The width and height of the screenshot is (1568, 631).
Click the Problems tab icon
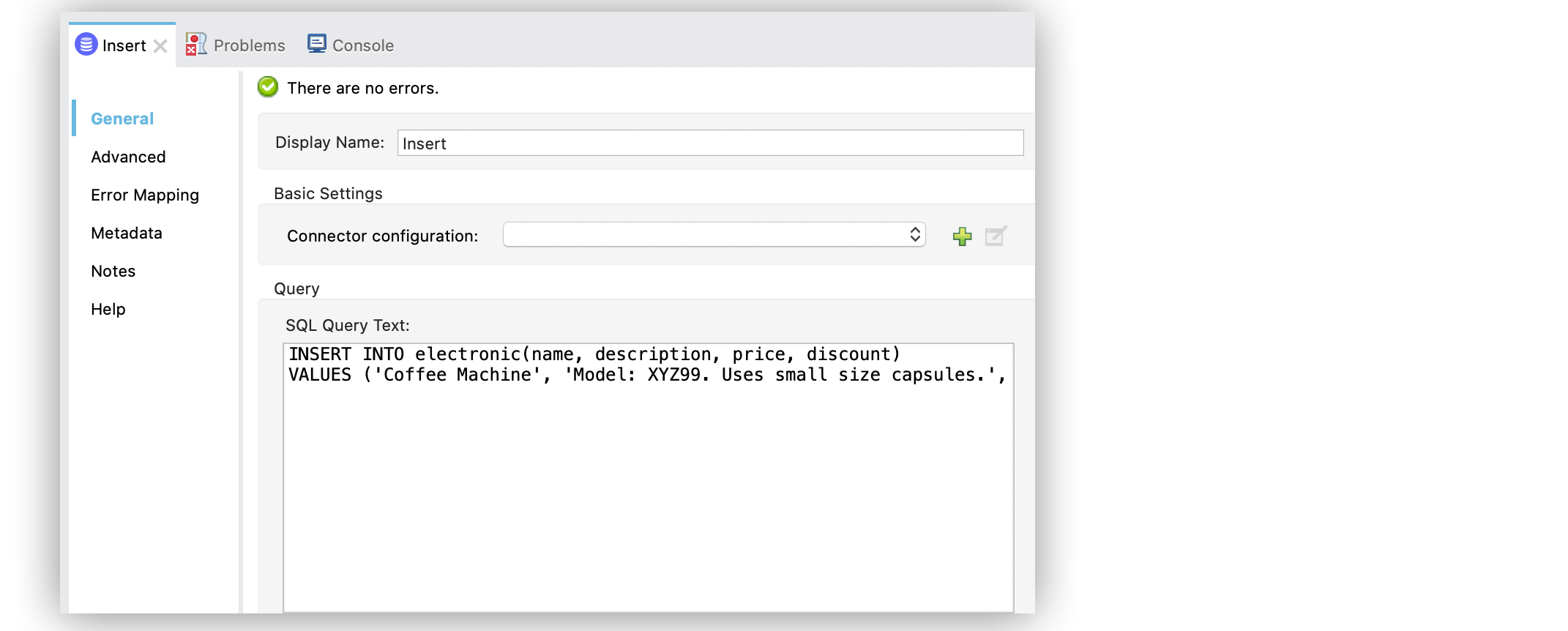point(195,45)
